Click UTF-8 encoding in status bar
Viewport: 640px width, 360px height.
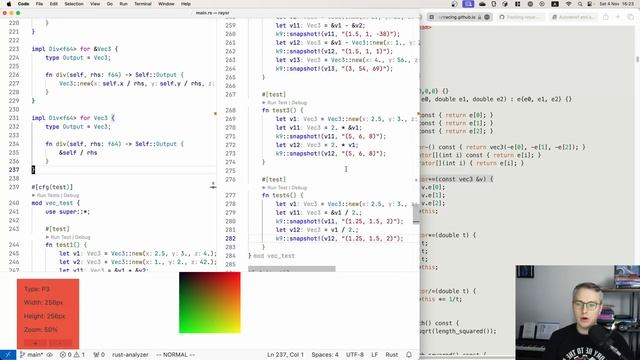pyautogui.click(x=355, y=355)
